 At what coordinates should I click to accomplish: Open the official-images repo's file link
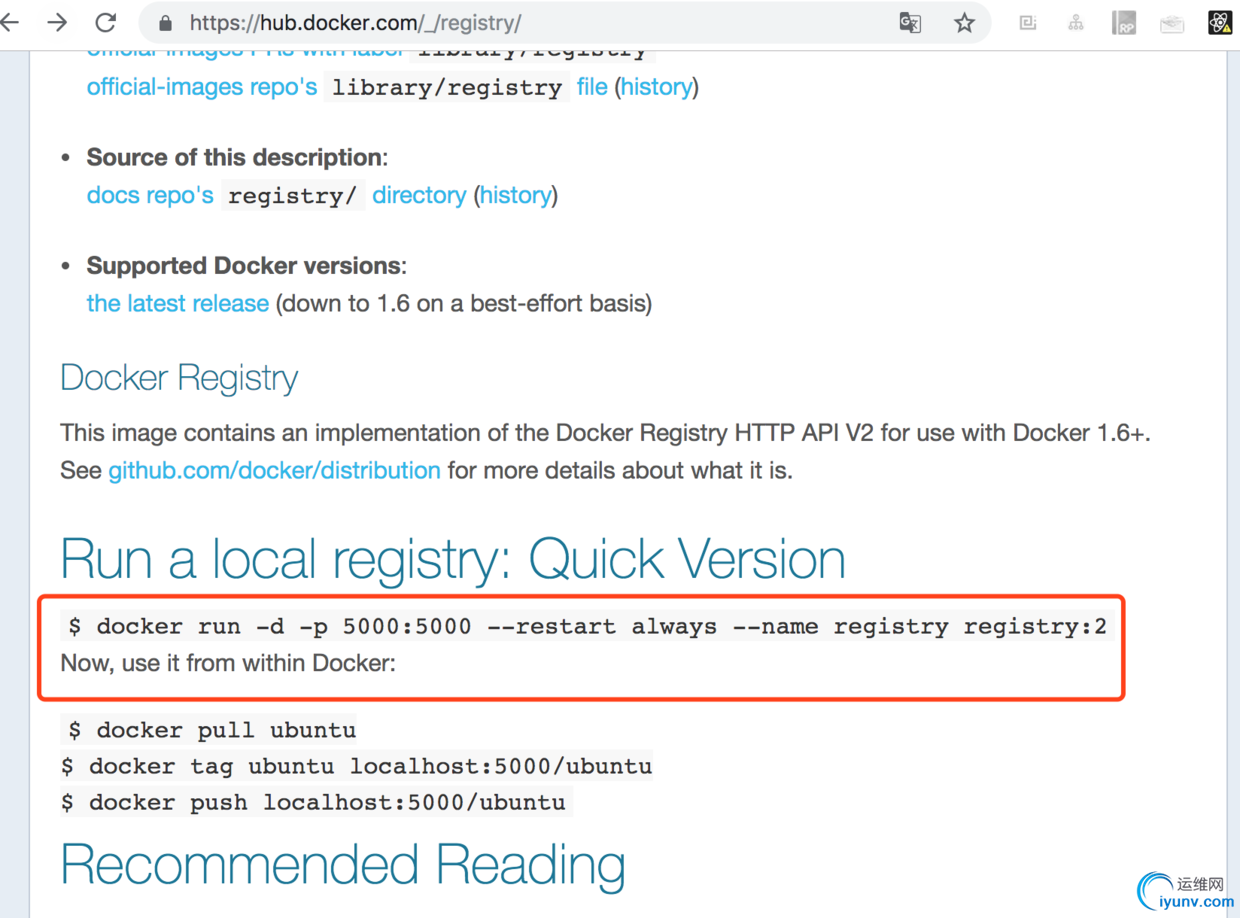592,87
